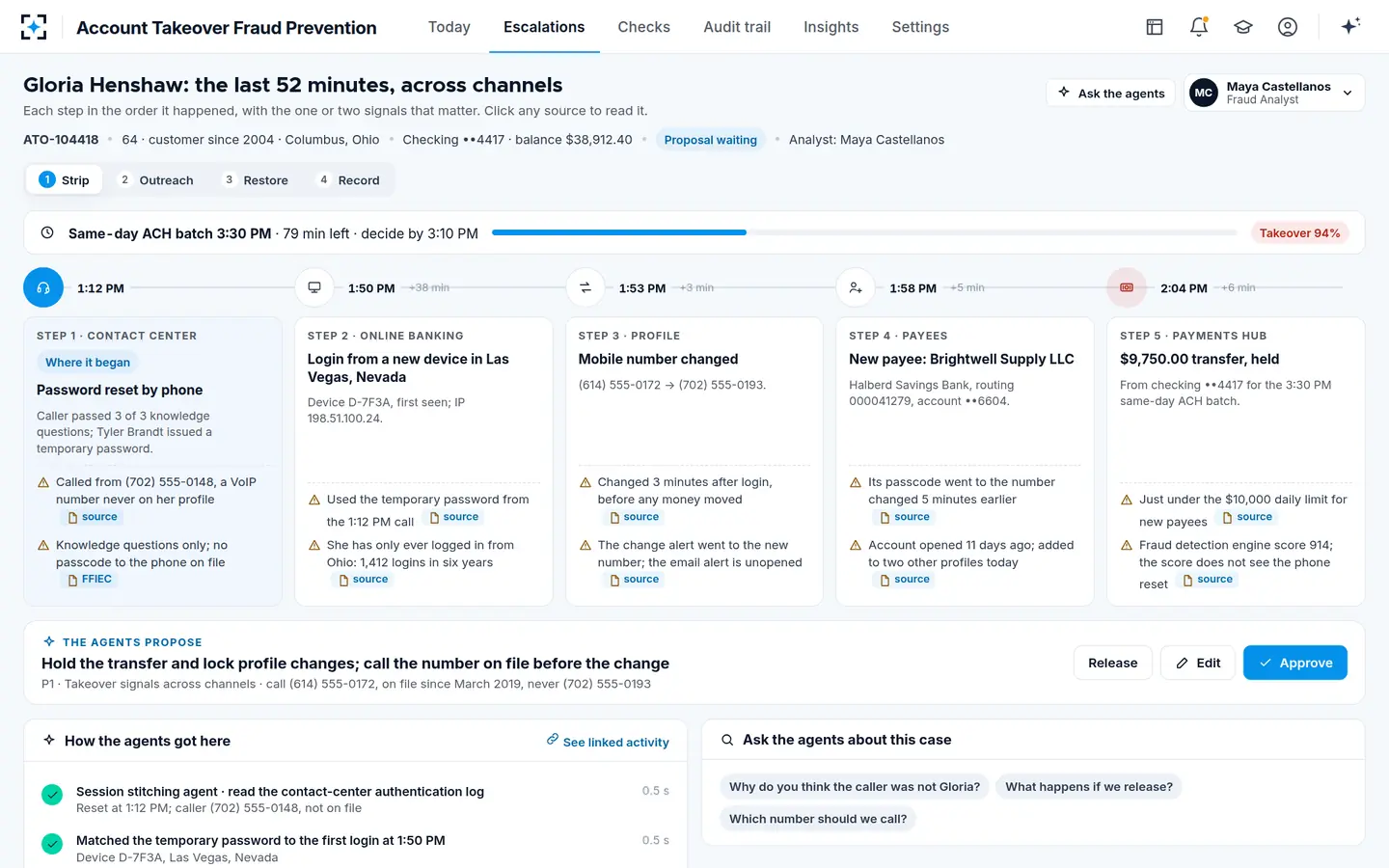Open the Insights tab
This screenshot has width=1389, height=868.
831,27
